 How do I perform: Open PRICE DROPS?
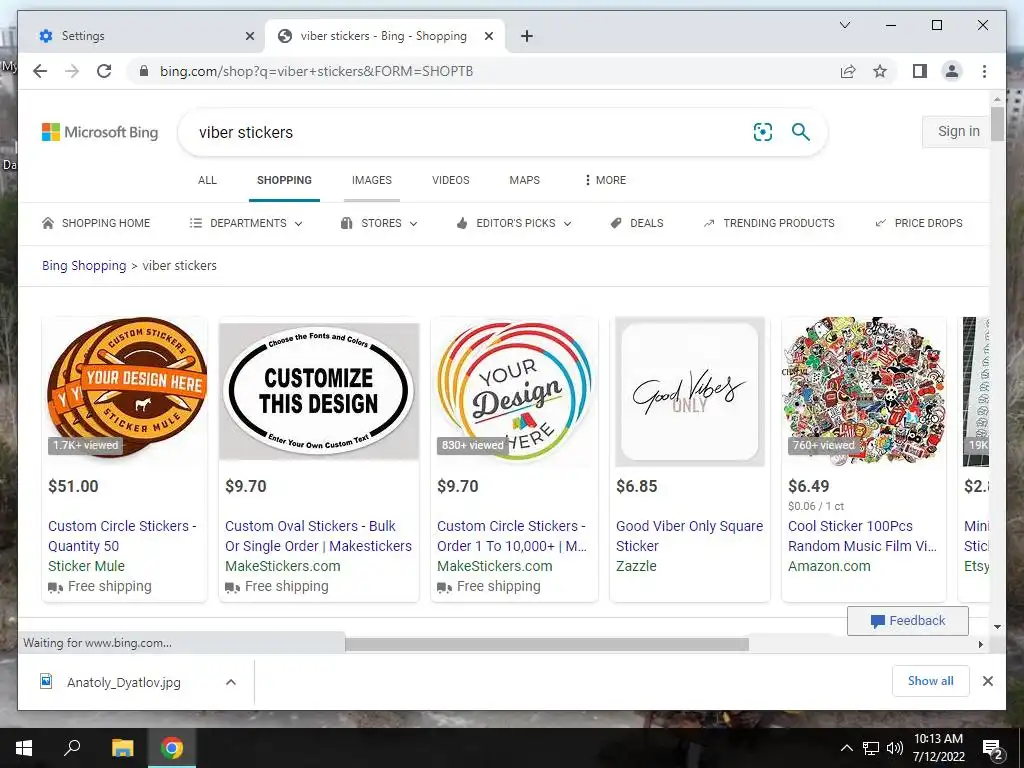tap(918, 223)
